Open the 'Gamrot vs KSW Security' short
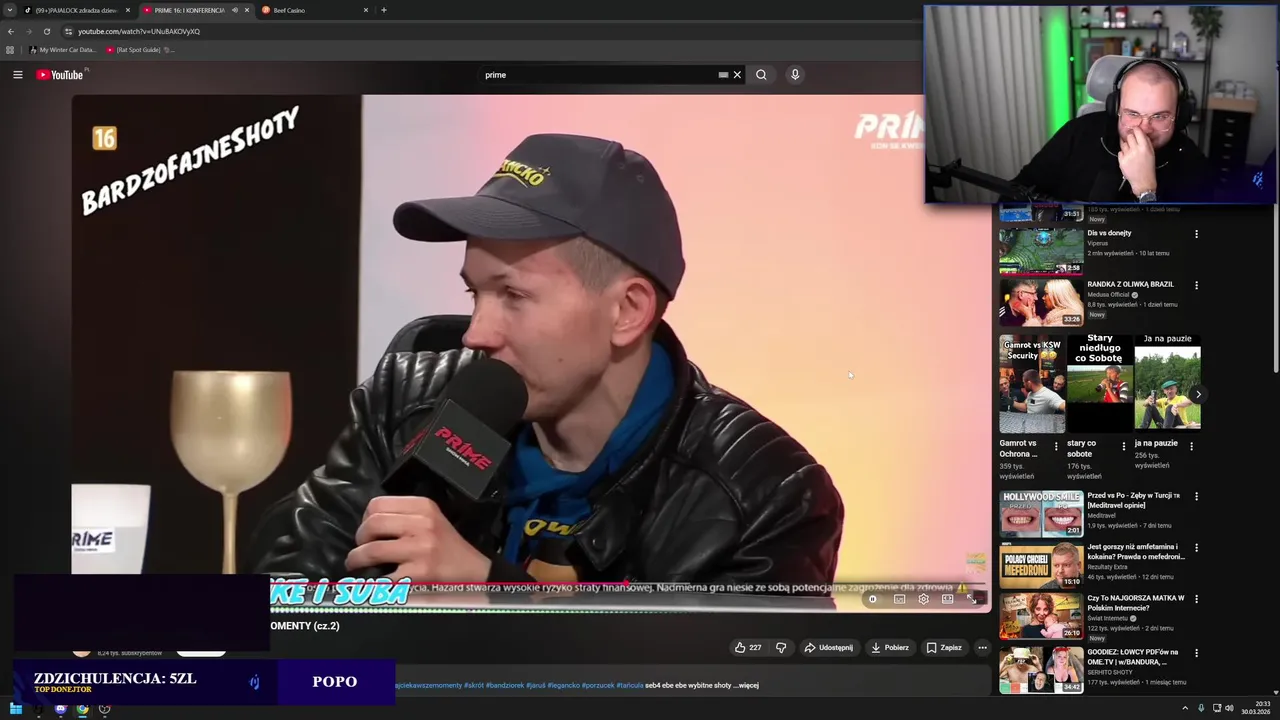Viewport: 1280px width, 720px height. pyautogui.click(x=1032, y=384)
